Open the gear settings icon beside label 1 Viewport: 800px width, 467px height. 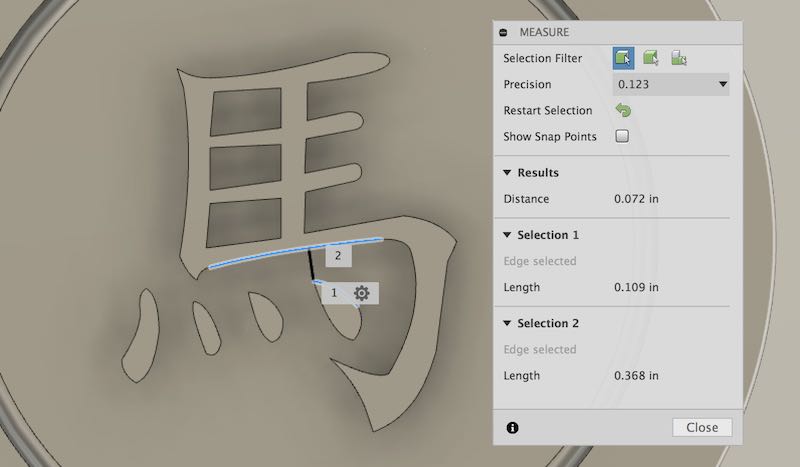tap(362, 293)
